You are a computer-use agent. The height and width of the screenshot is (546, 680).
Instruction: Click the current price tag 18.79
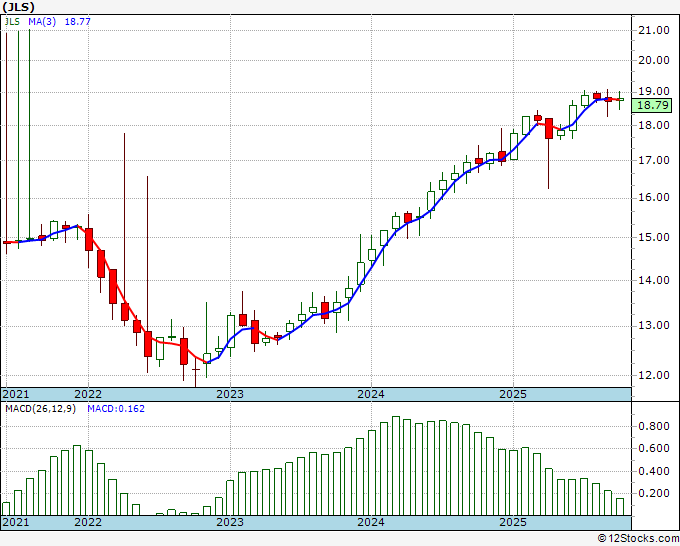[652, 105]
